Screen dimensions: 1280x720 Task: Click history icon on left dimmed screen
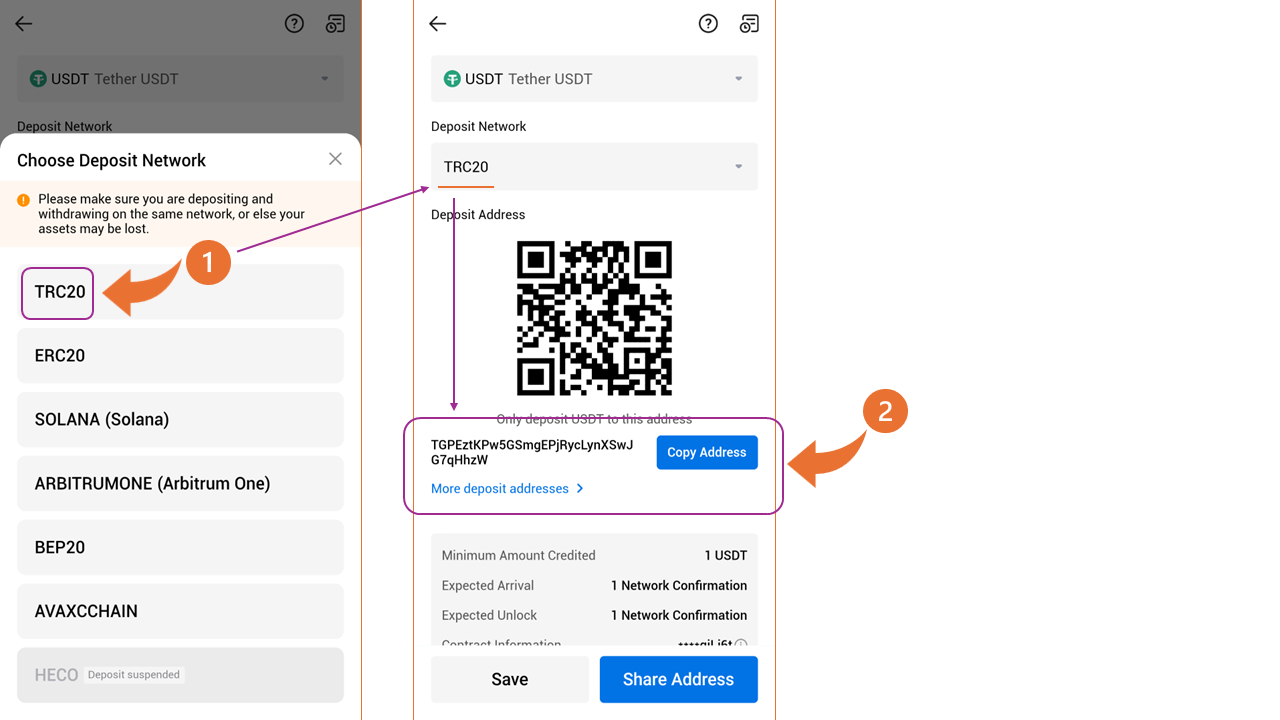[336, 24]
